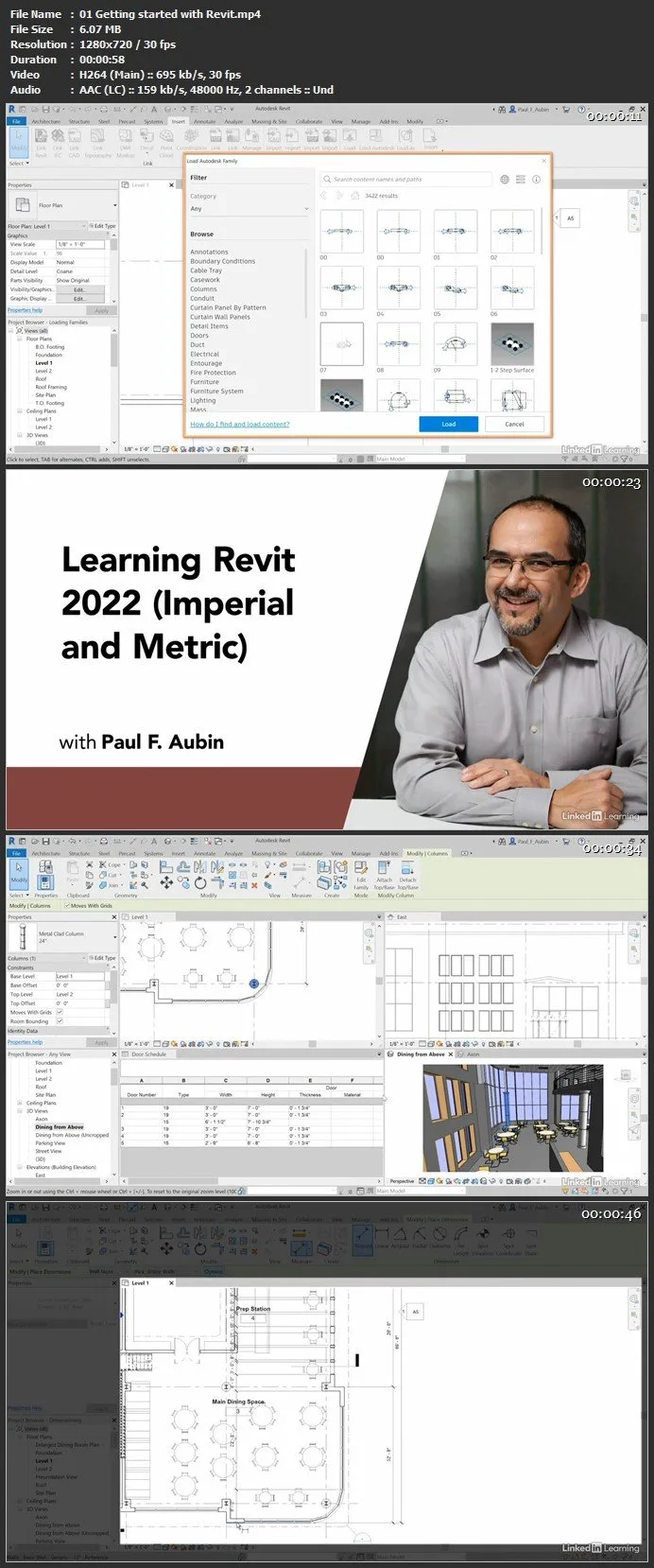Toggle Moves With Grids checkbox in the options bar
The height and width of the screenshot is (1568, 654).
pyautogui.click(x=67, y=906)
